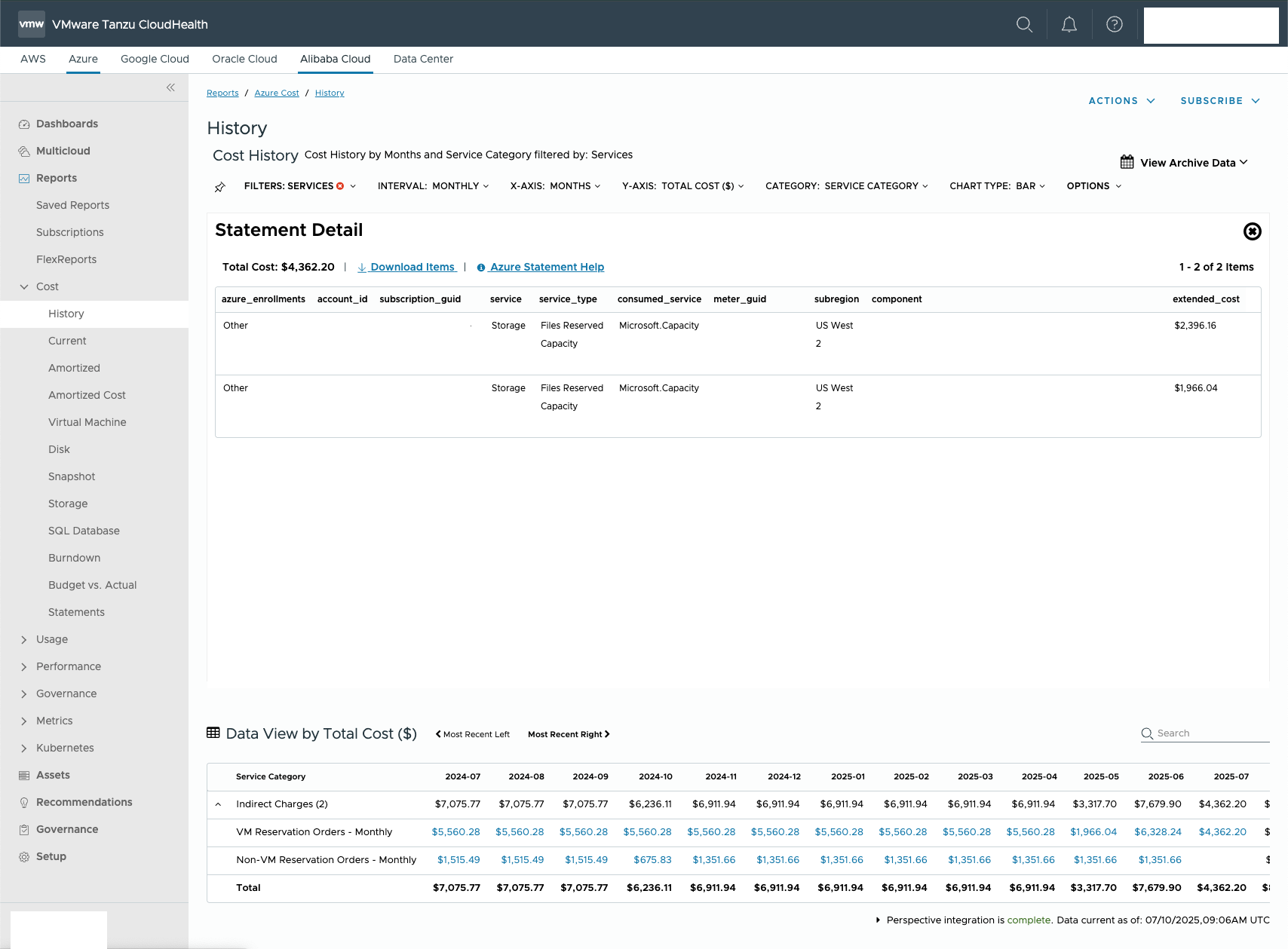
Task: Collapse the left sidebar with double chevron
Action: tap(170, 87)
